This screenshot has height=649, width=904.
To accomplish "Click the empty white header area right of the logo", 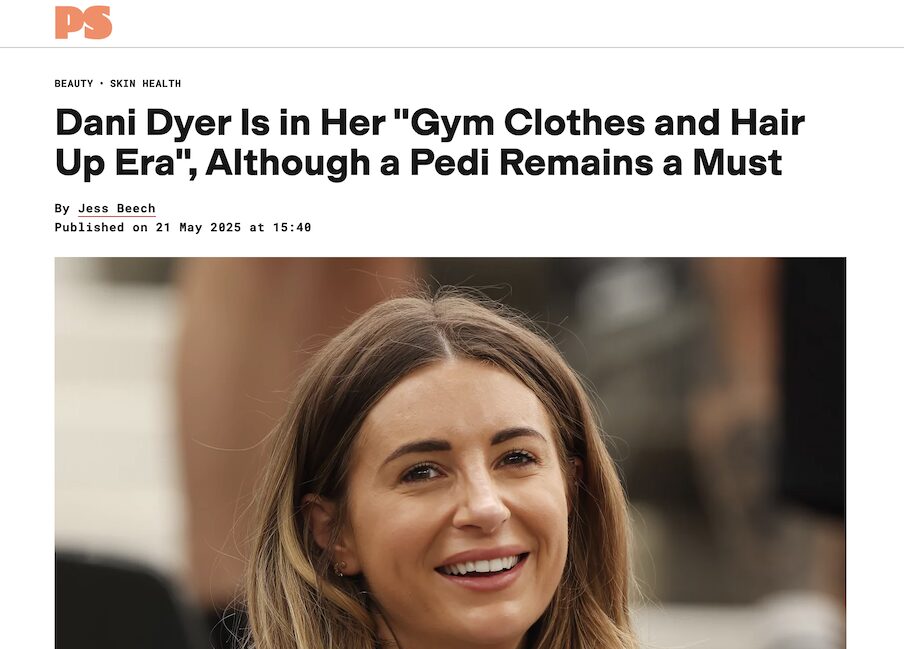I will (x=507, y=23).
